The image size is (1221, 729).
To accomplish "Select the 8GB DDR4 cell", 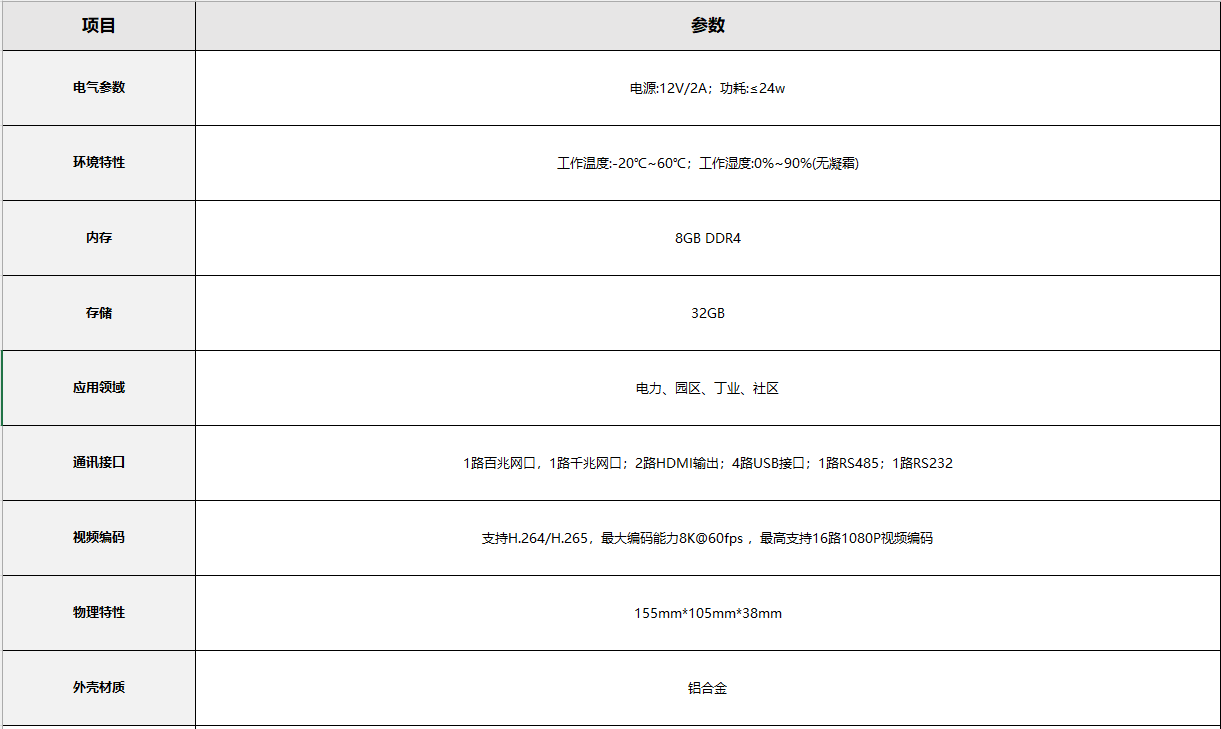I will pos(707,238).
